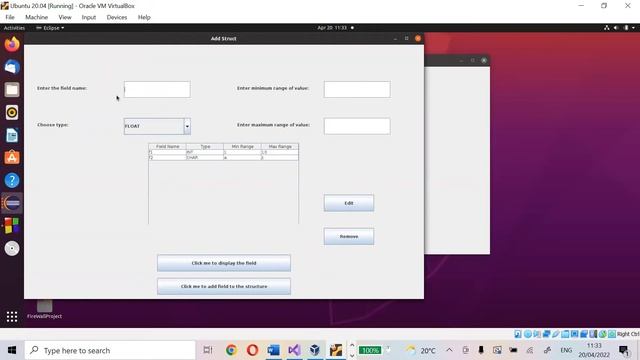
Task: Open Ubuntu volume indicator in top bar
Action: click(x=616, y=28)
